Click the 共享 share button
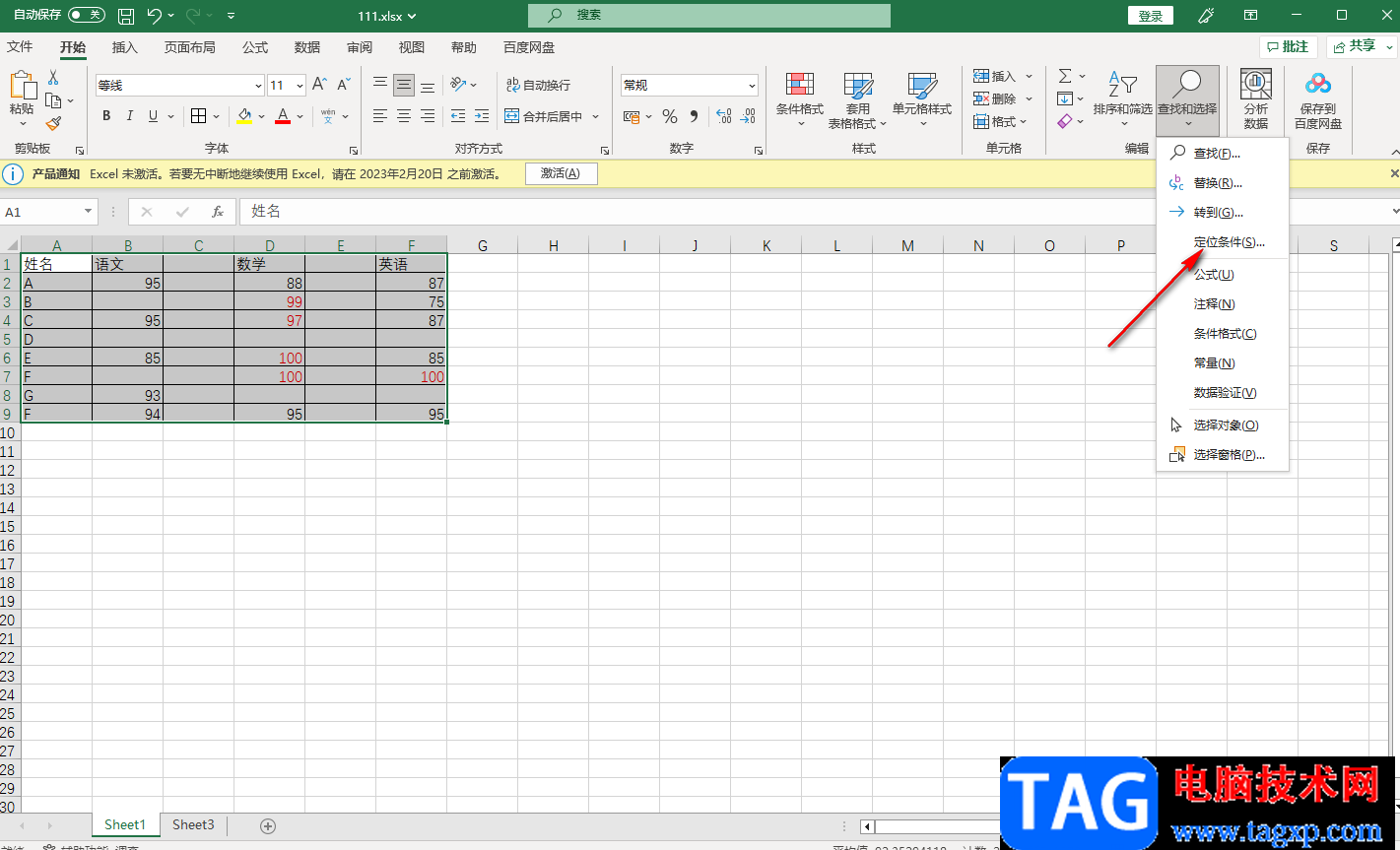The image size is (1400, 850). (1362, 46)
